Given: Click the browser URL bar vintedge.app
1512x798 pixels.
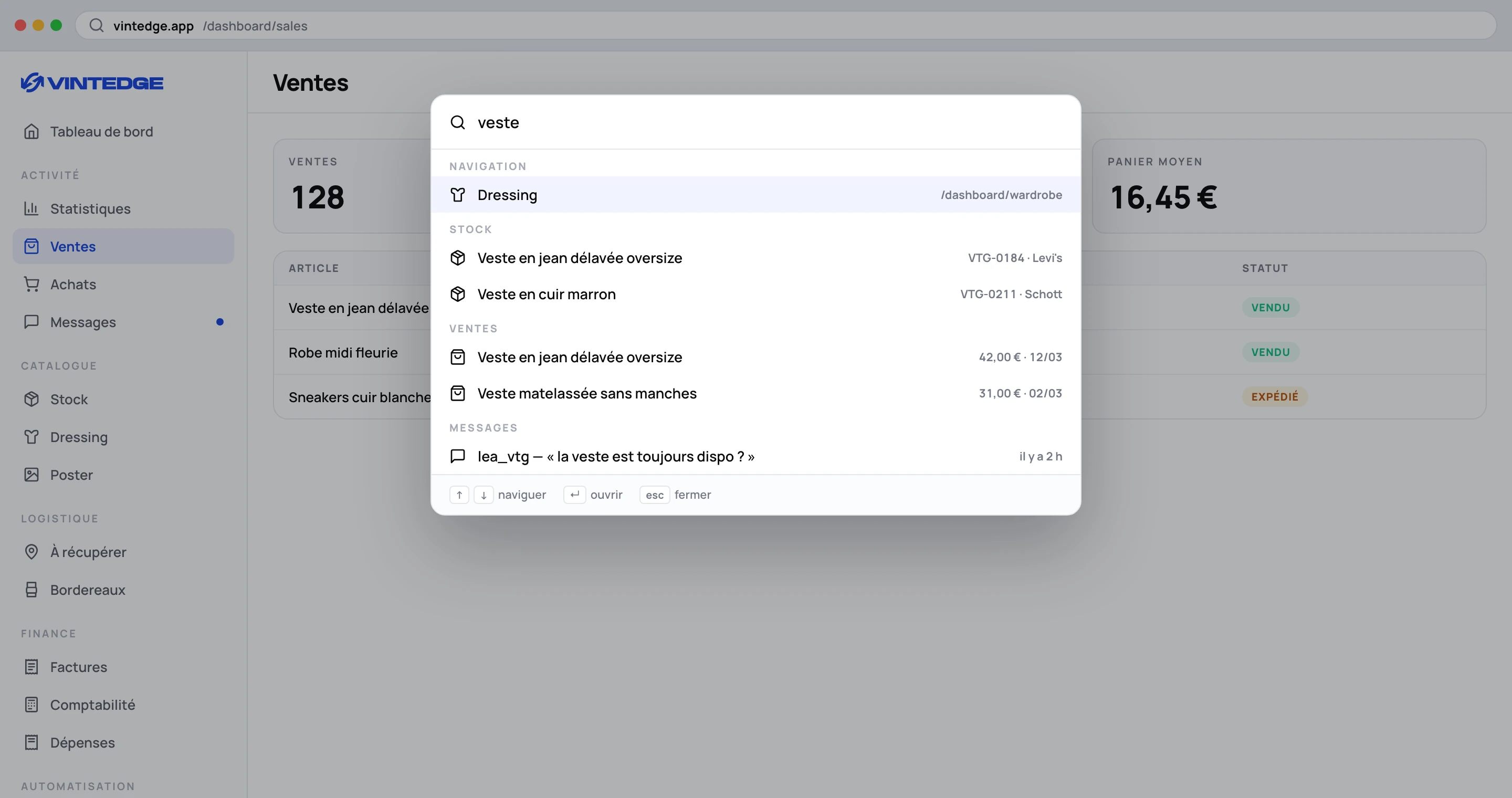Looking at the screenshot, I should (785, 25).
